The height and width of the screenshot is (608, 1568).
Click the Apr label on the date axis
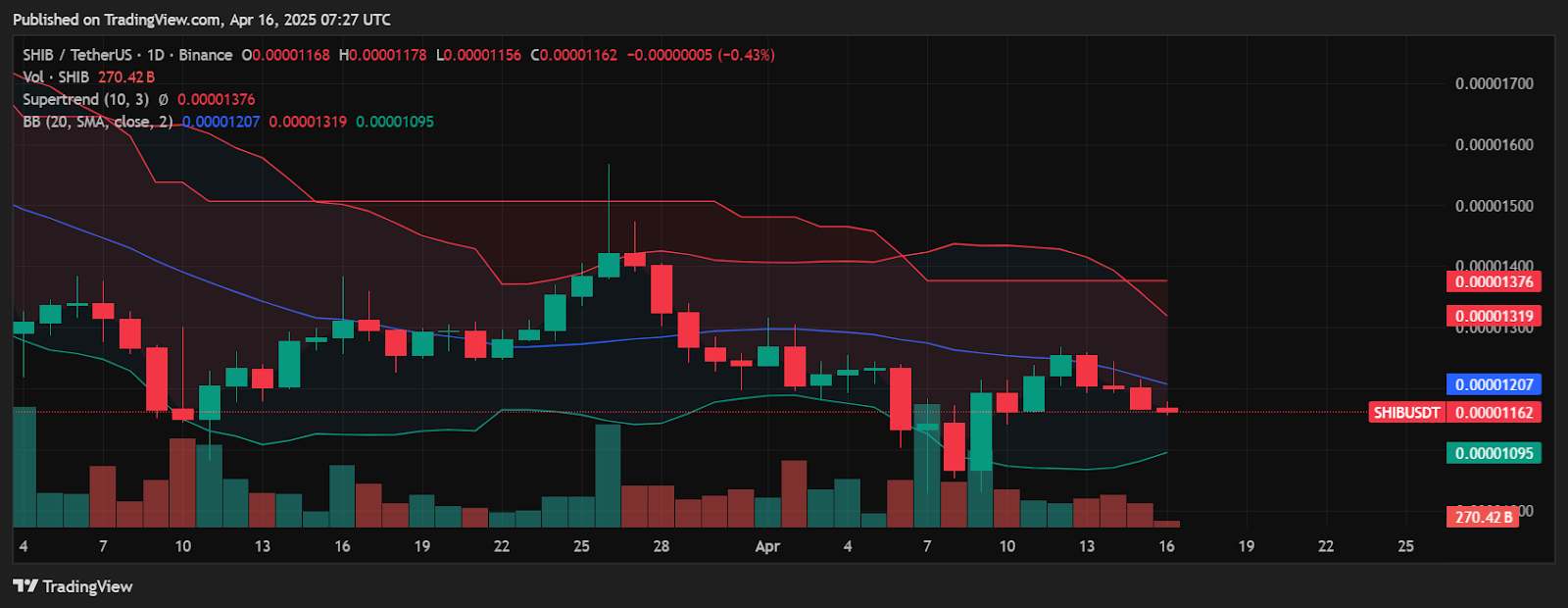pos(767,546)
